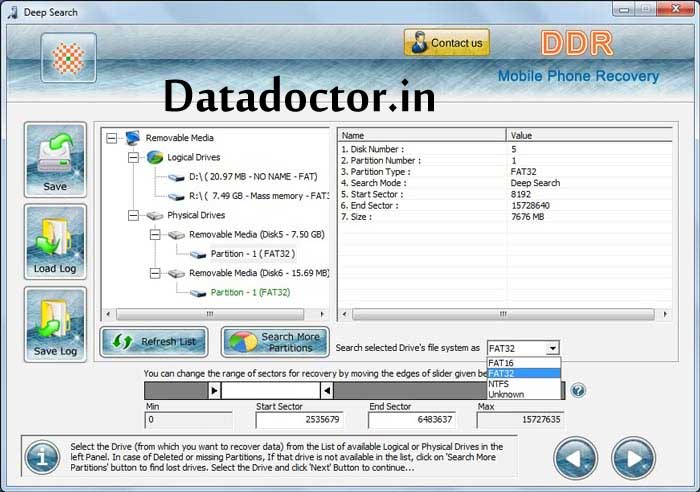Click the 'Disk Number' row
700x492 pixels.
pyautogui.click(x=505, y=149)
